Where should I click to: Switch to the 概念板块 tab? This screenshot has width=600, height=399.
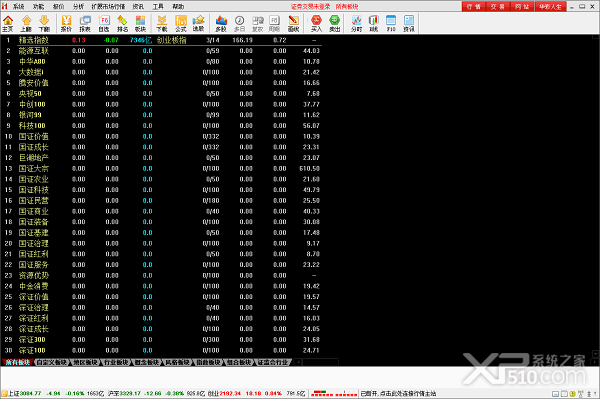(x=147, y=362)
